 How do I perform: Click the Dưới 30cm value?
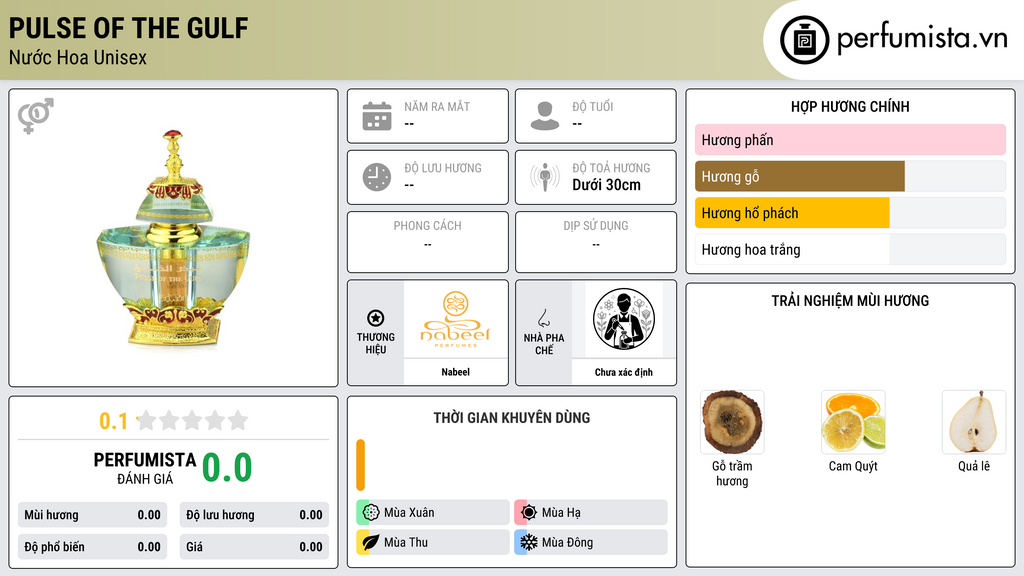607,185
